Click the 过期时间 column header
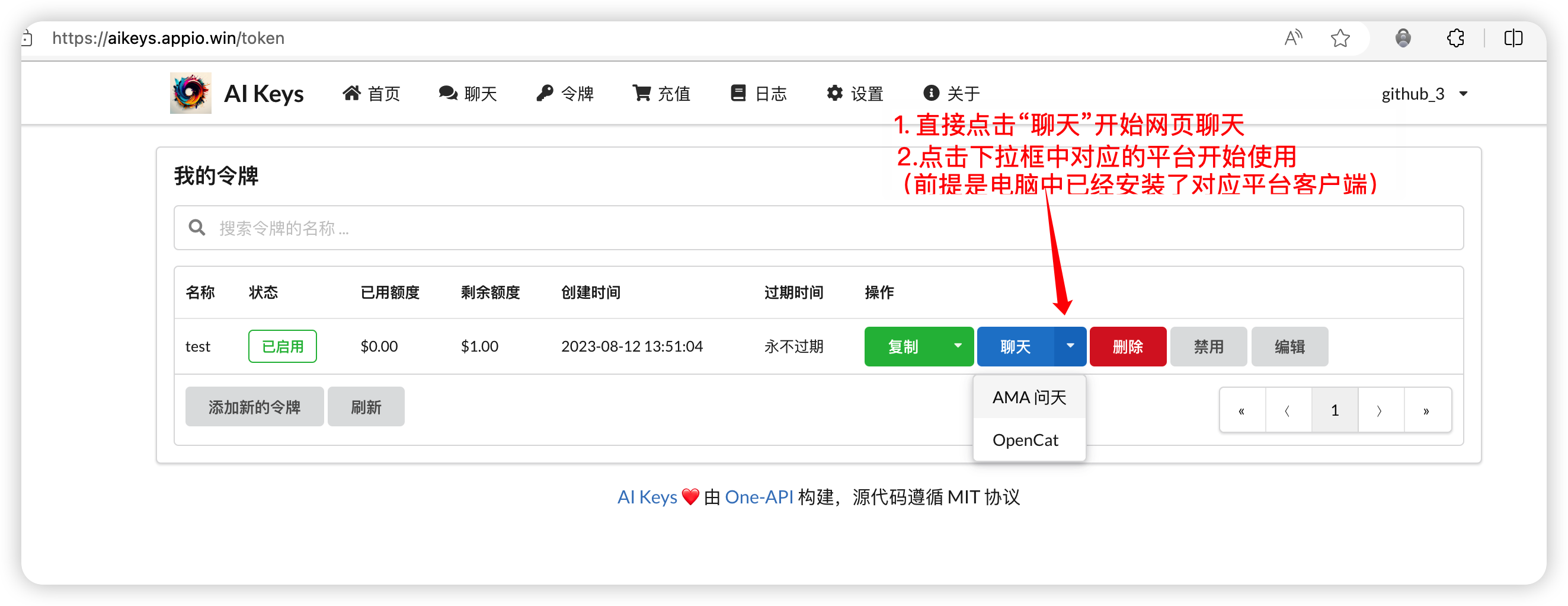Viewport: 1568px width, 606px height. (793, 293)
